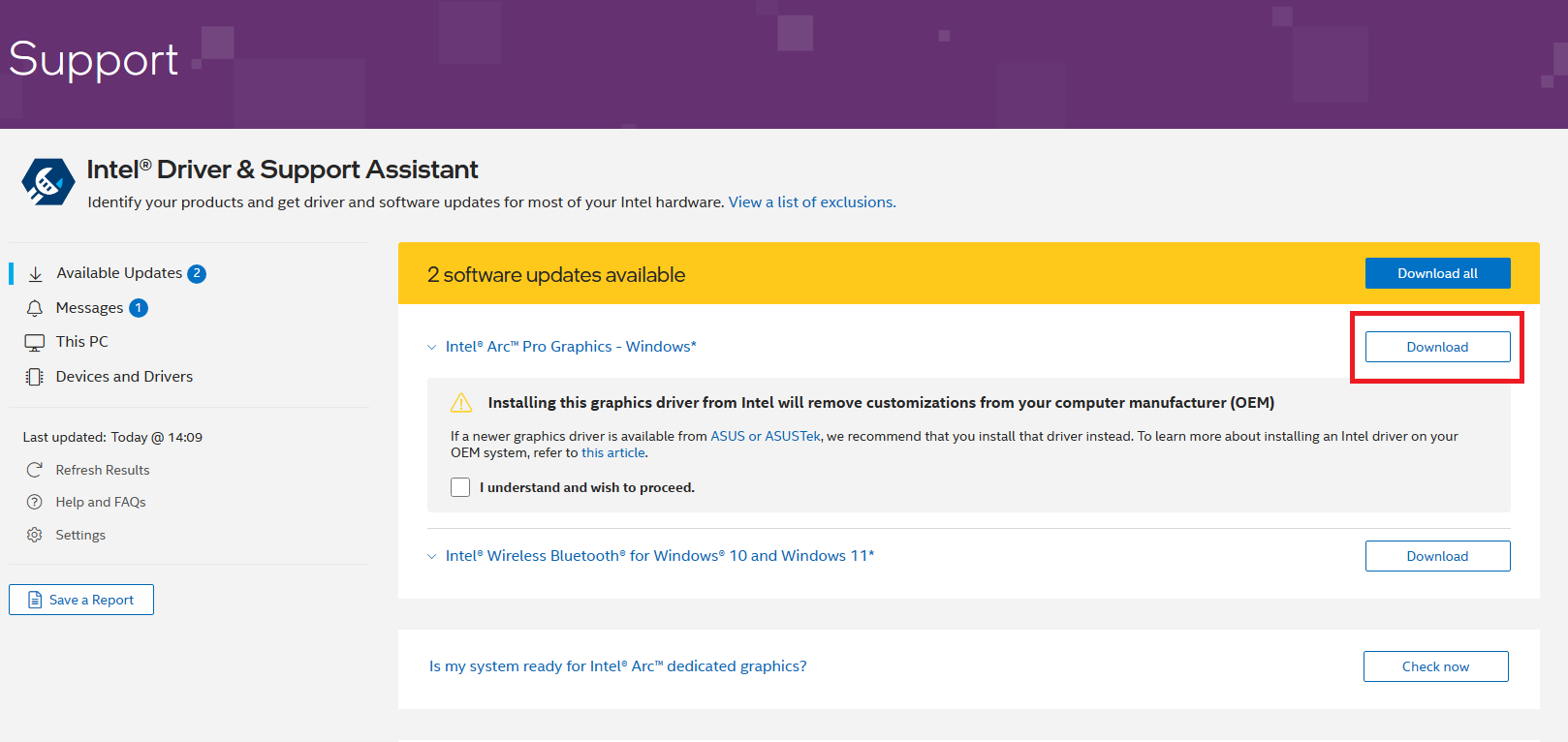
Task: Download the Intel Wireless Bluetooth driver
Action: tap(1437, 556)
